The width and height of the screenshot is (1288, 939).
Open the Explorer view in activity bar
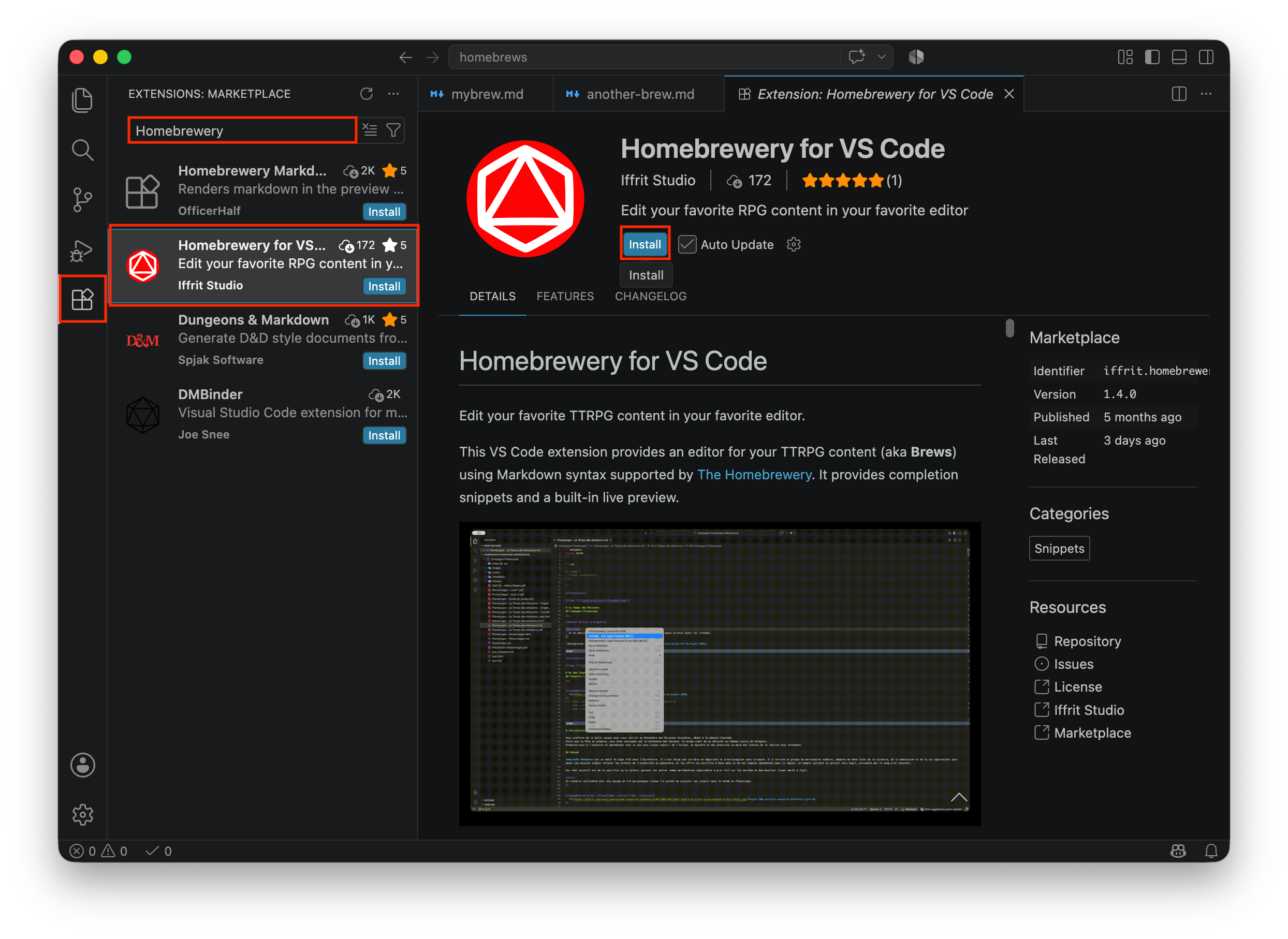pos(82,100)
